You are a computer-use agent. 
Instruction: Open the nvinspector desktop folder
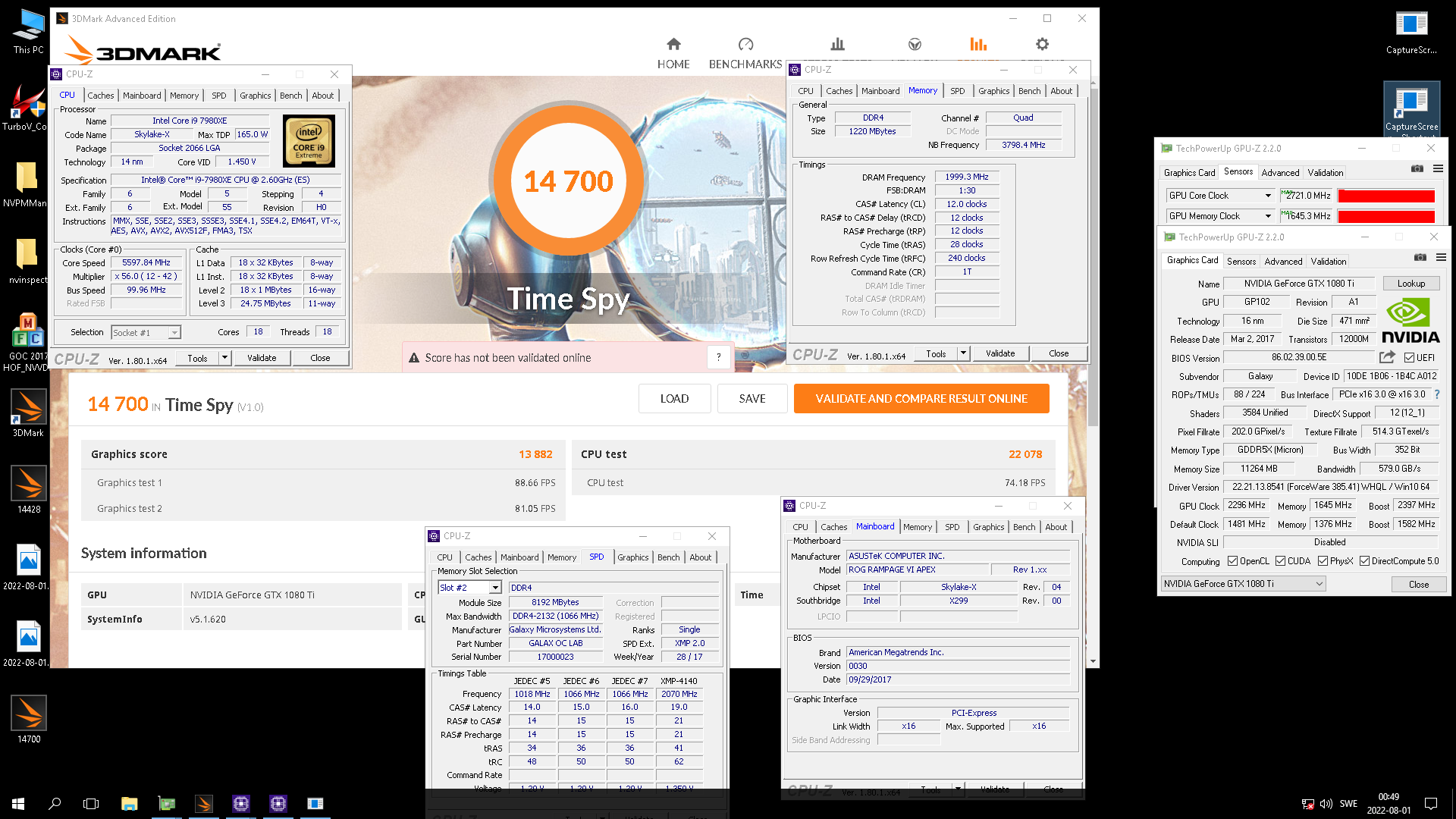[x=27, y=262]
